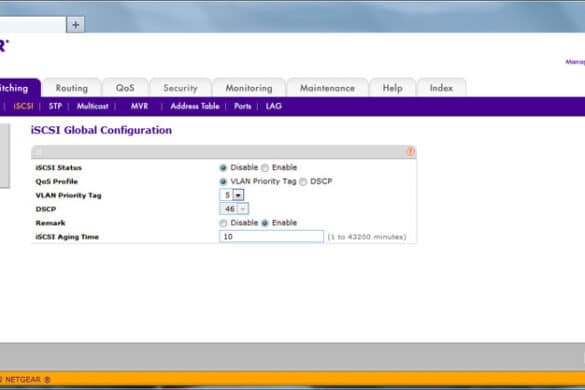Open the help icon in panel header

[x=410, y=151]
